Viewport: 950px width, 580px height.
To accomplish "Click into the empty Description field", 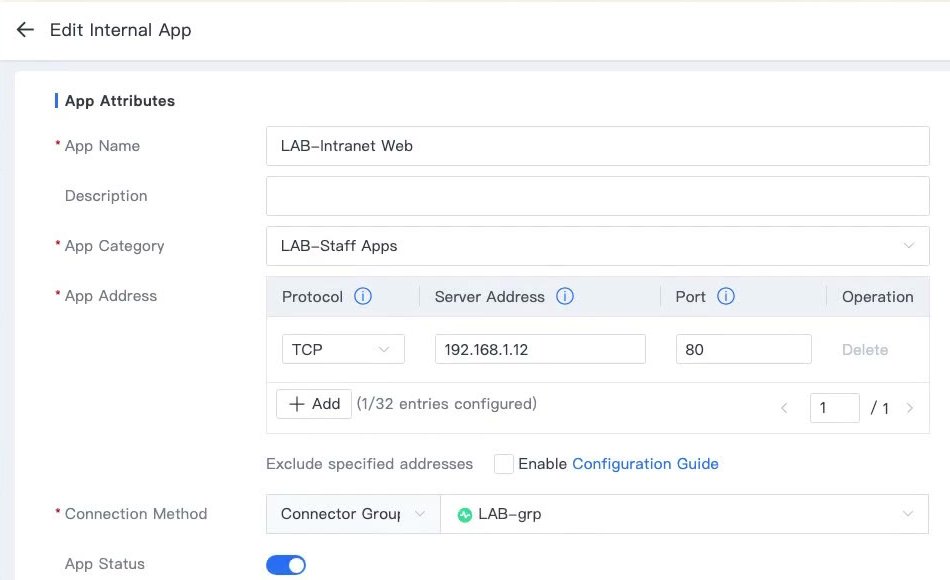I will [x=597, y=196].
